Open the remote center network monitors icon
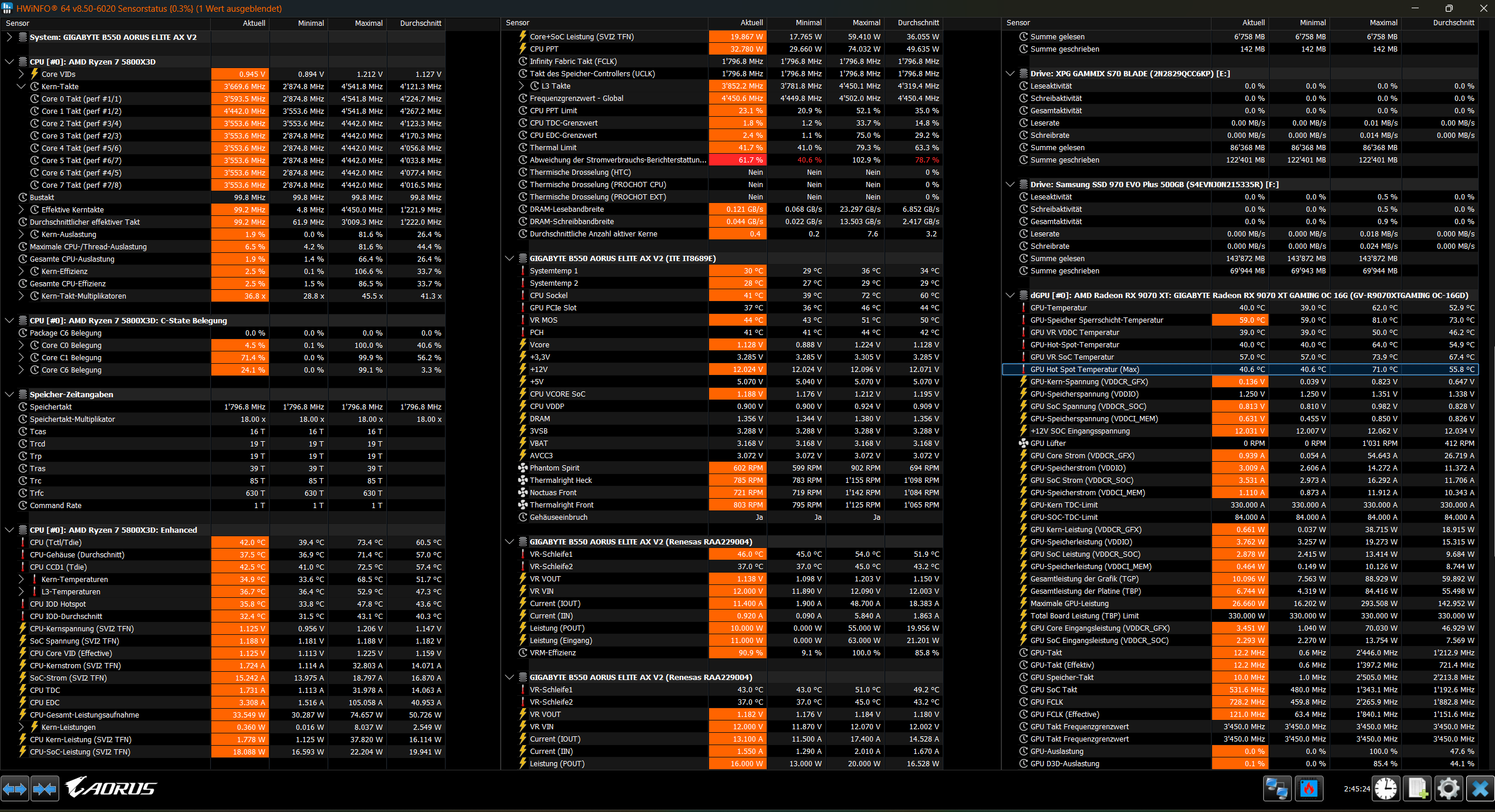1495x812 pixels. coord(1277,789)
